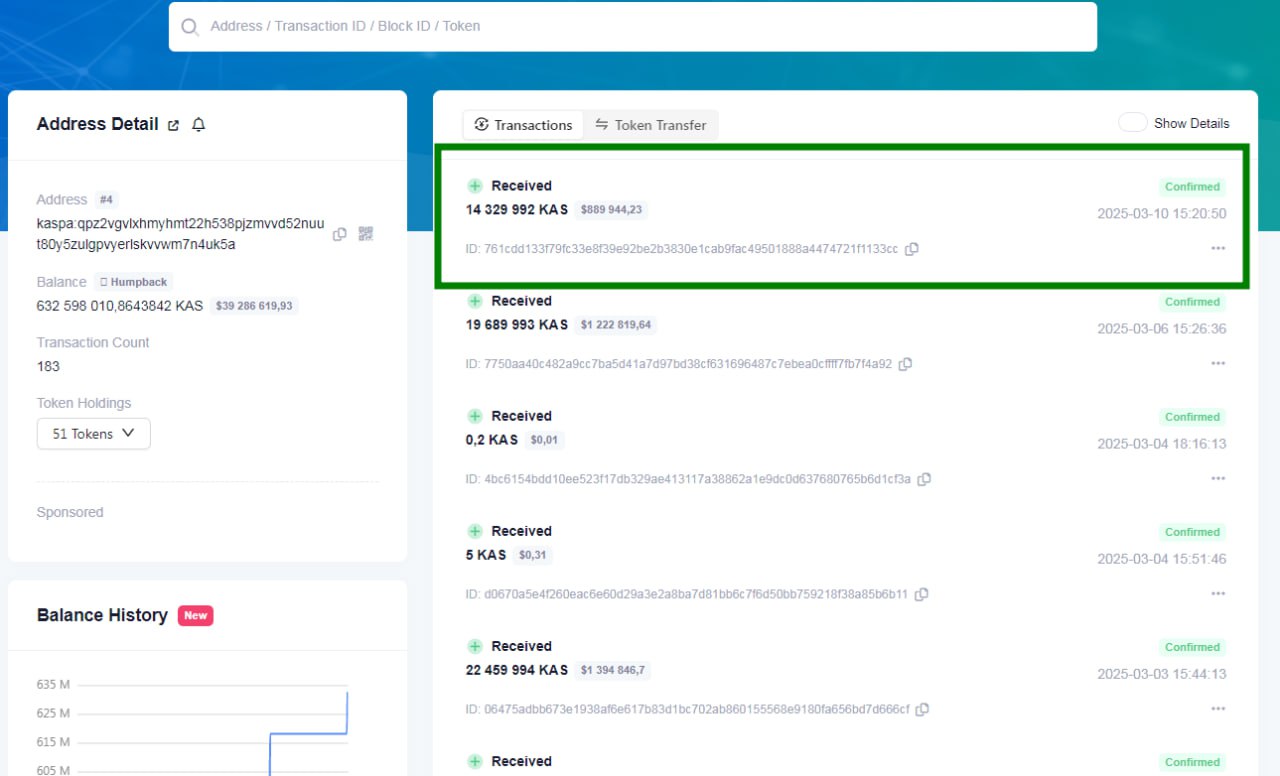Viewport: 1280px width, 776px height.
Task: Select the kaspa:qpz2vgvlxhmyhmt22h538 address text
Action: click(180, 234)
